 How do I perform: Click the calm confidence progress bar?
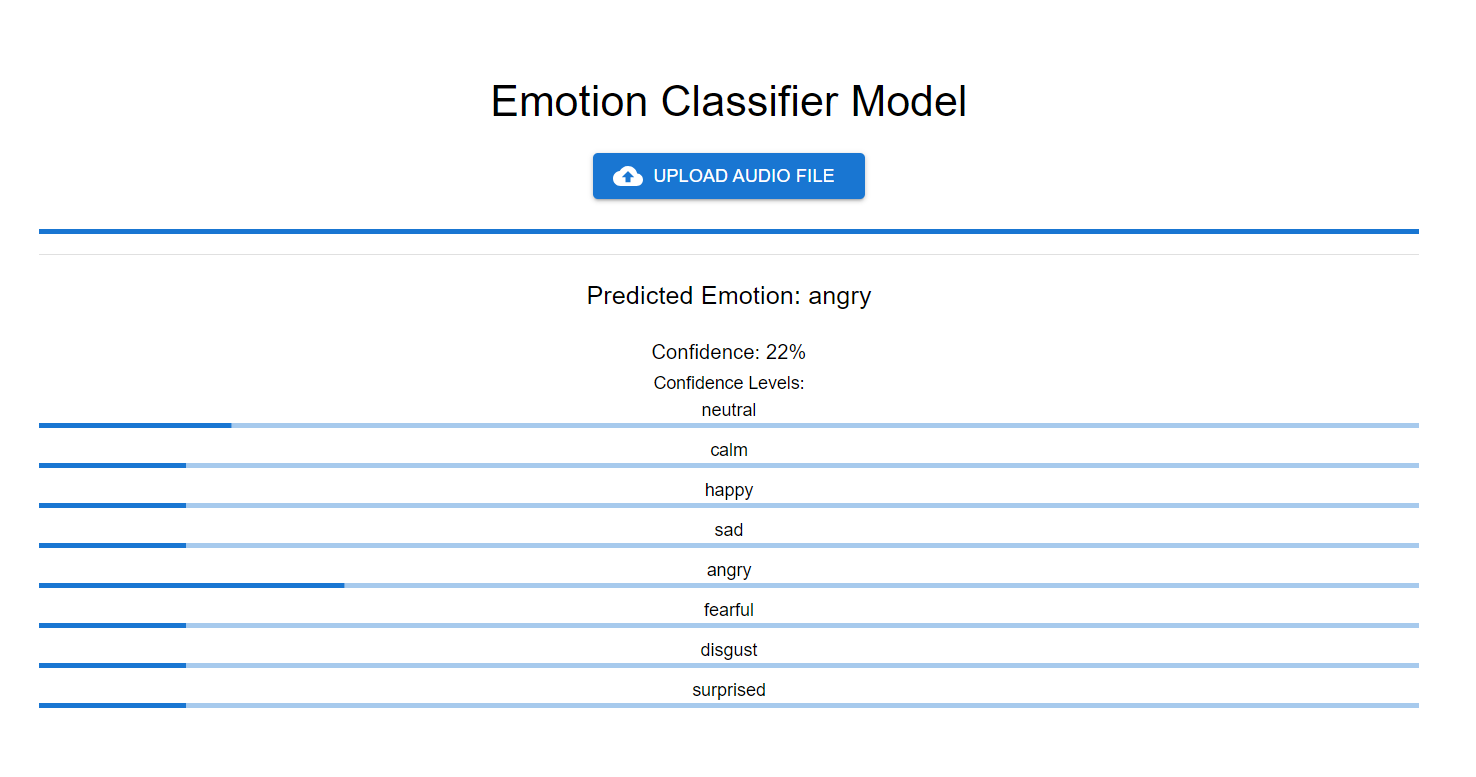click(729, 466)
